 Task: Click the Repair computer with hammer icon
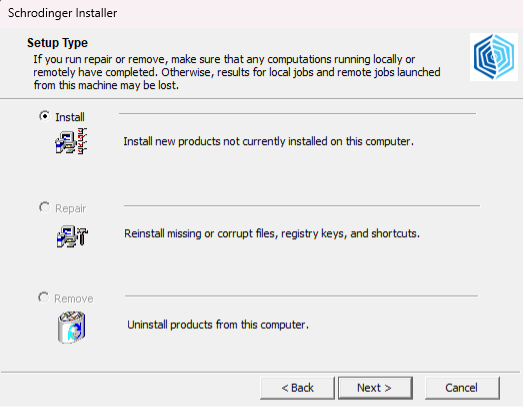pos(72,236)
